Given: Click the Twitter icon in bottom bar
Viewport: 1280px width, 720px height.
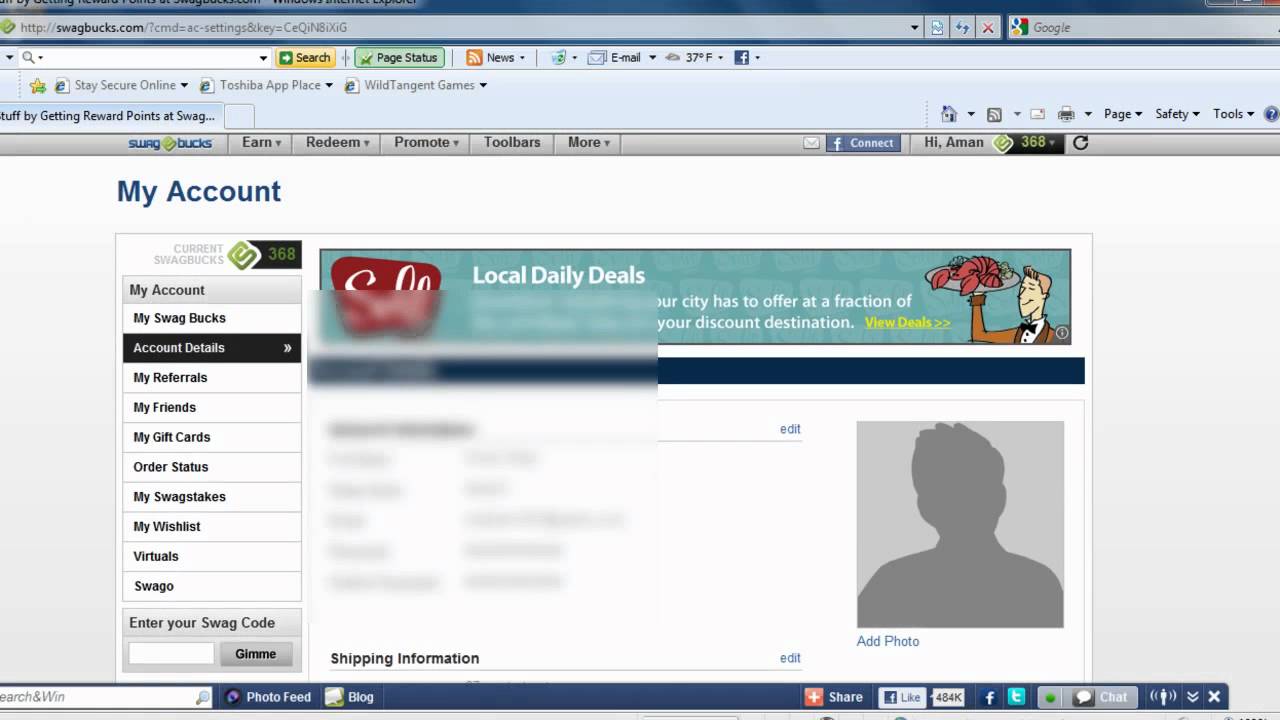Looking at the screenshot, I should (1016, 697).
